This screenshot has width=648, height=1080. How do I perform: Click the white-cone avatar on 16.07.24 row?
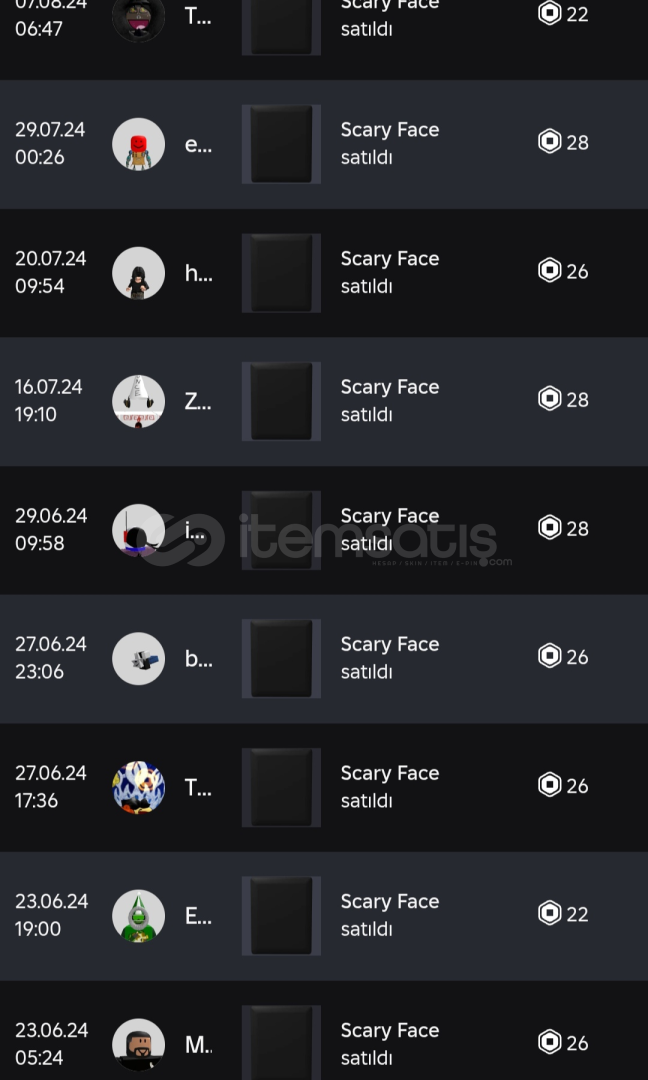point(138,401)
